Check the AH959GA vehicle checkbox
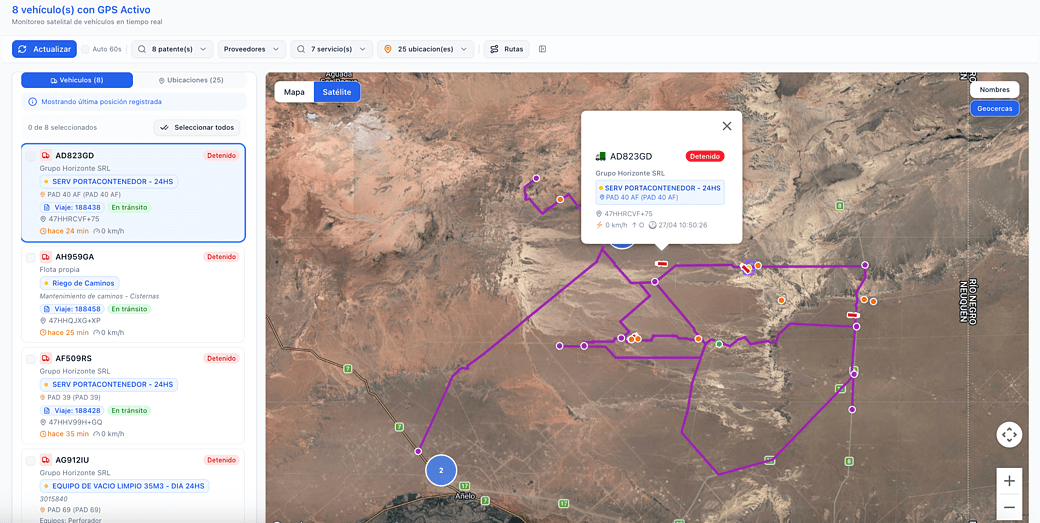The height and width of the screenshot is (523, 1040). pos(31,257)
